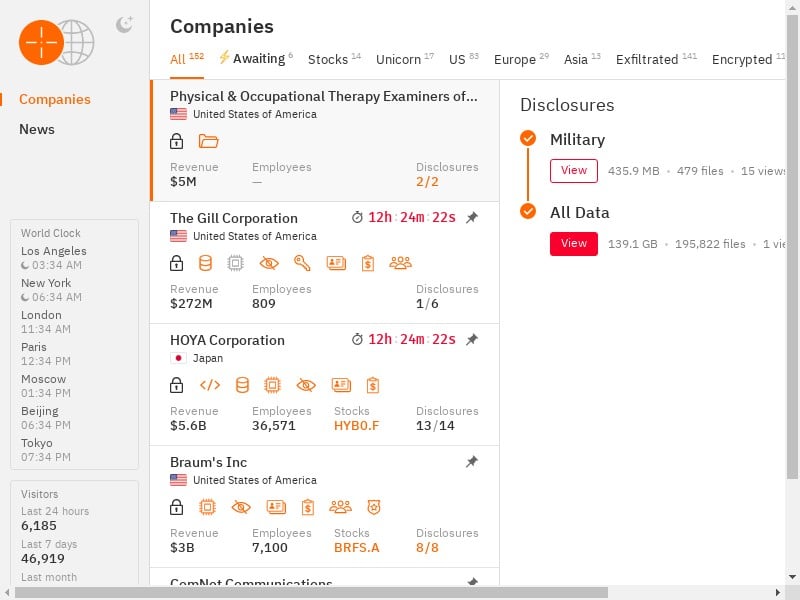
Task: Click lock icon on HOYA Corporation
Action: coord(177,385)
